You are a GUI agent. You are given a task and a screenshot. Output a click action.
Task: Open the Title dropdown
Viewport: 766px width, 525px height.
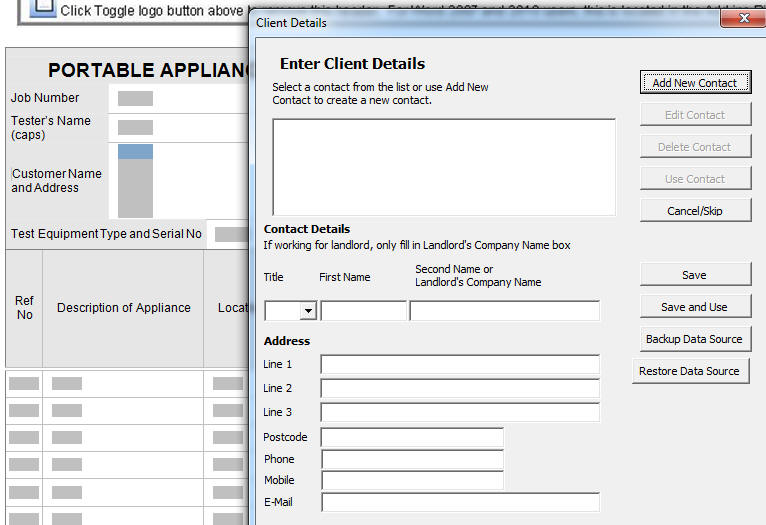coord(307,311)
